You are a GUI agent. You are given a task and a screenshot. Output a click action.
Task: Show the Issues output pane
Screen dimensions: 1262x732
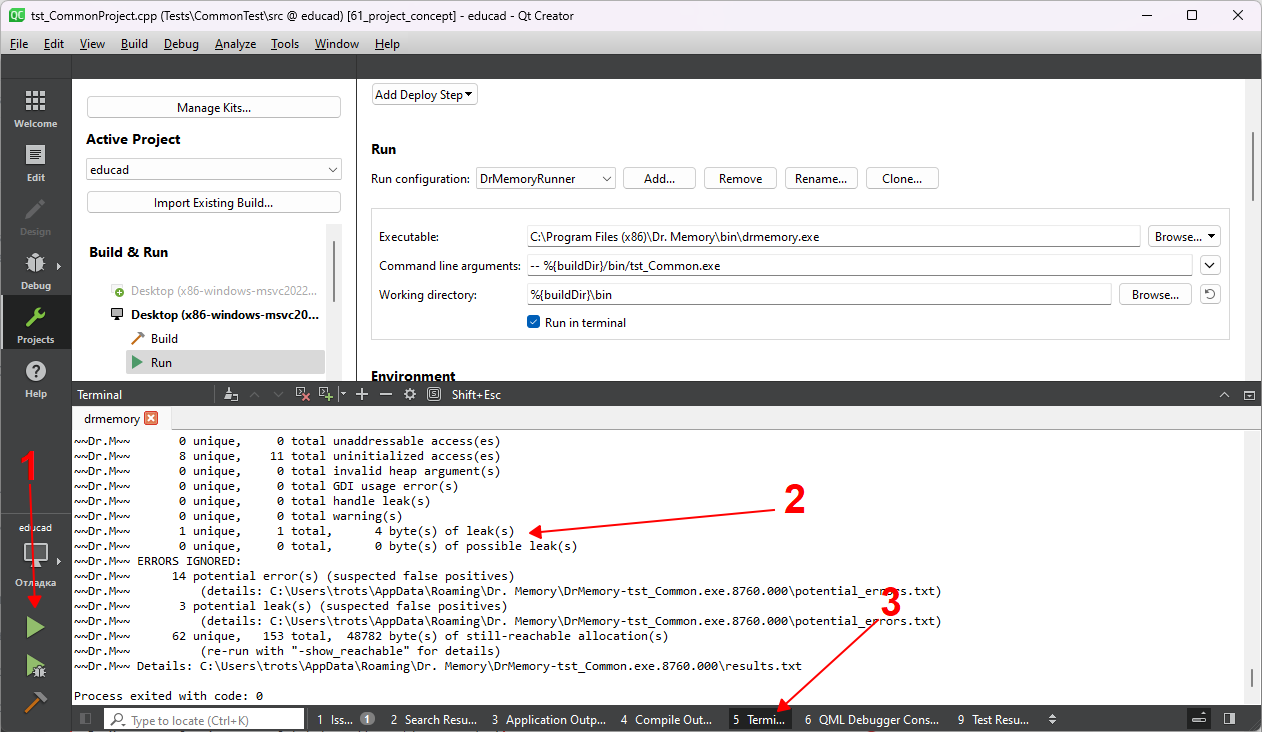tap(346, 719)
